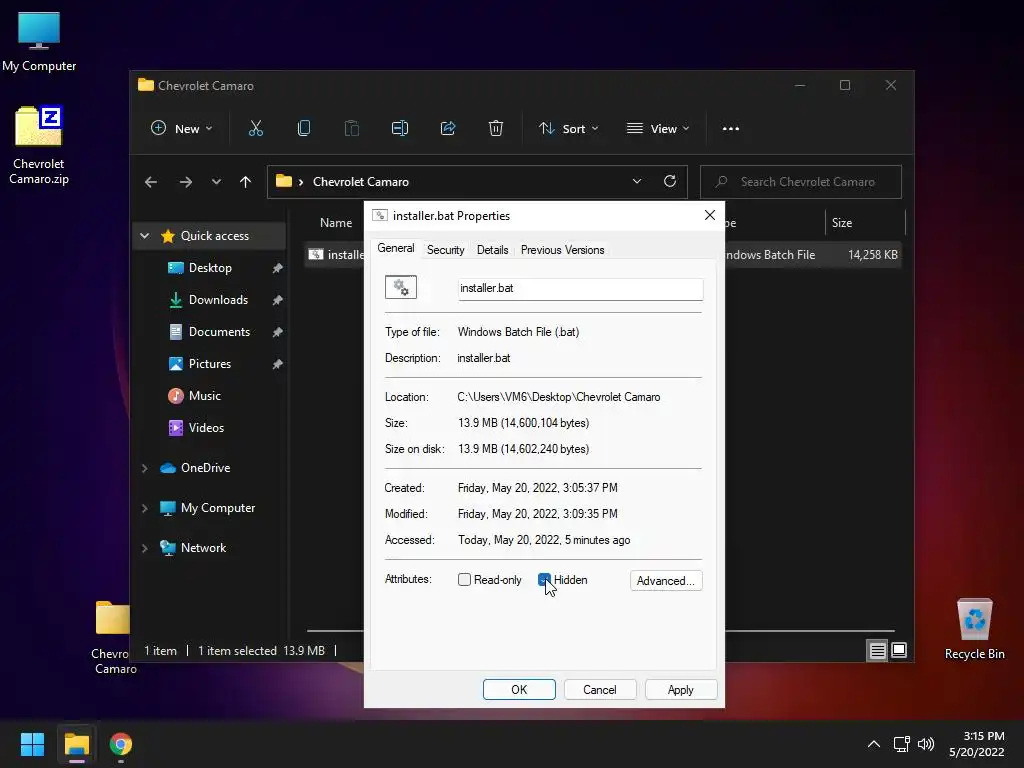Open Documents in Quick access

point(219,332)
